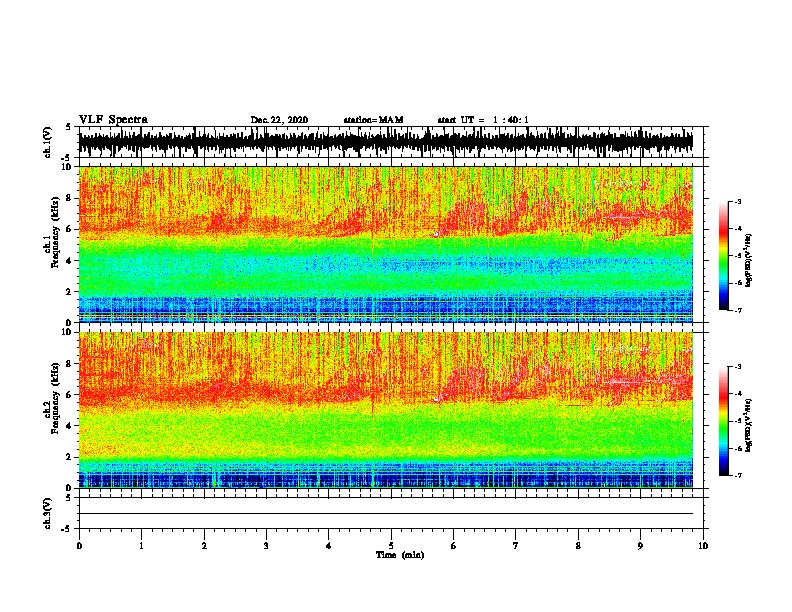This screenshot has height=612, width=792.
Task: Click time axis tick label "1"
Action: click(x=141, y=546)
